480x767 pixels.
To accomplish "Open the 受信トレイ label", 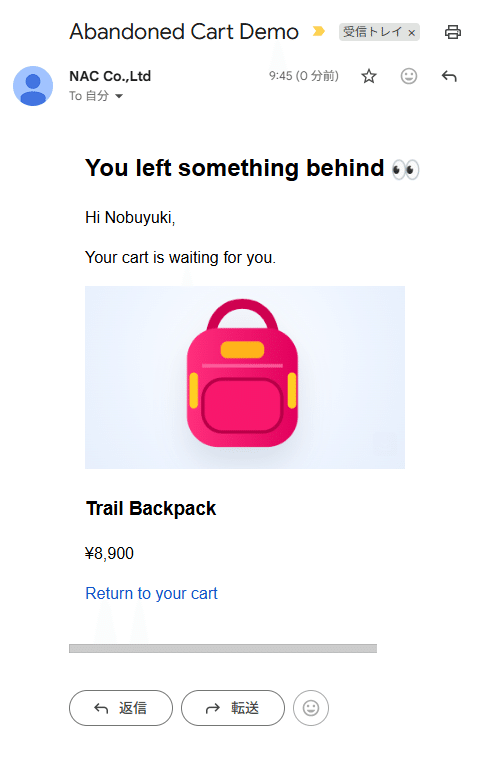I will point(372,32).
